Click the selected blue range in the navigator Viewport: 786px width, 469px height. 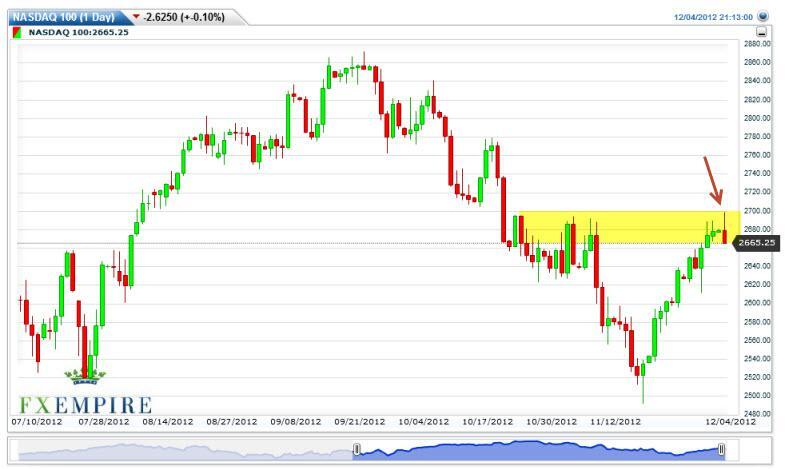coord(539,450)
